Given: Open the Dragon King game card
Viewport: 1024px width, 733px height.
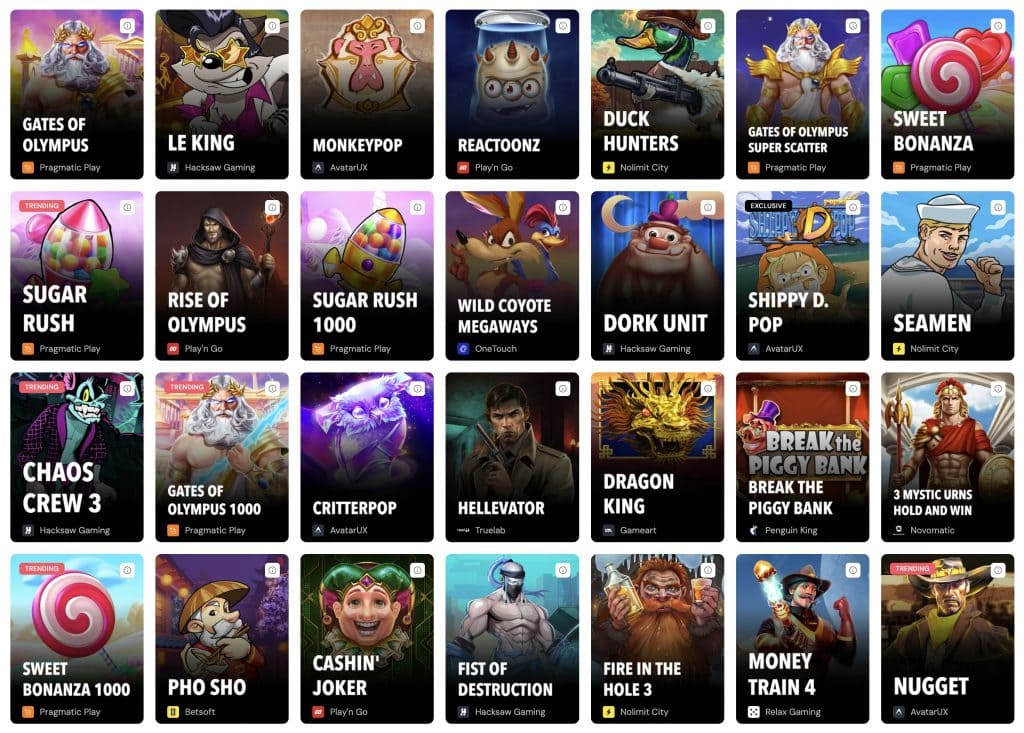Looking at the screenshot, I should (x=657, y=457).
